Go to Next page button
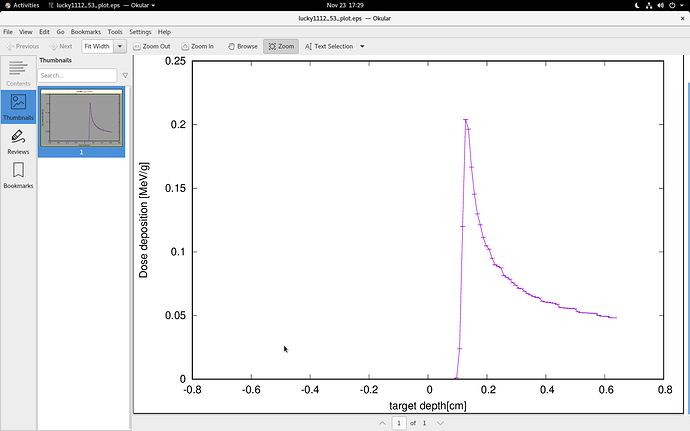The height and width of the screenshot is (431, 690). pyautogui.click(x=61, y=46)
